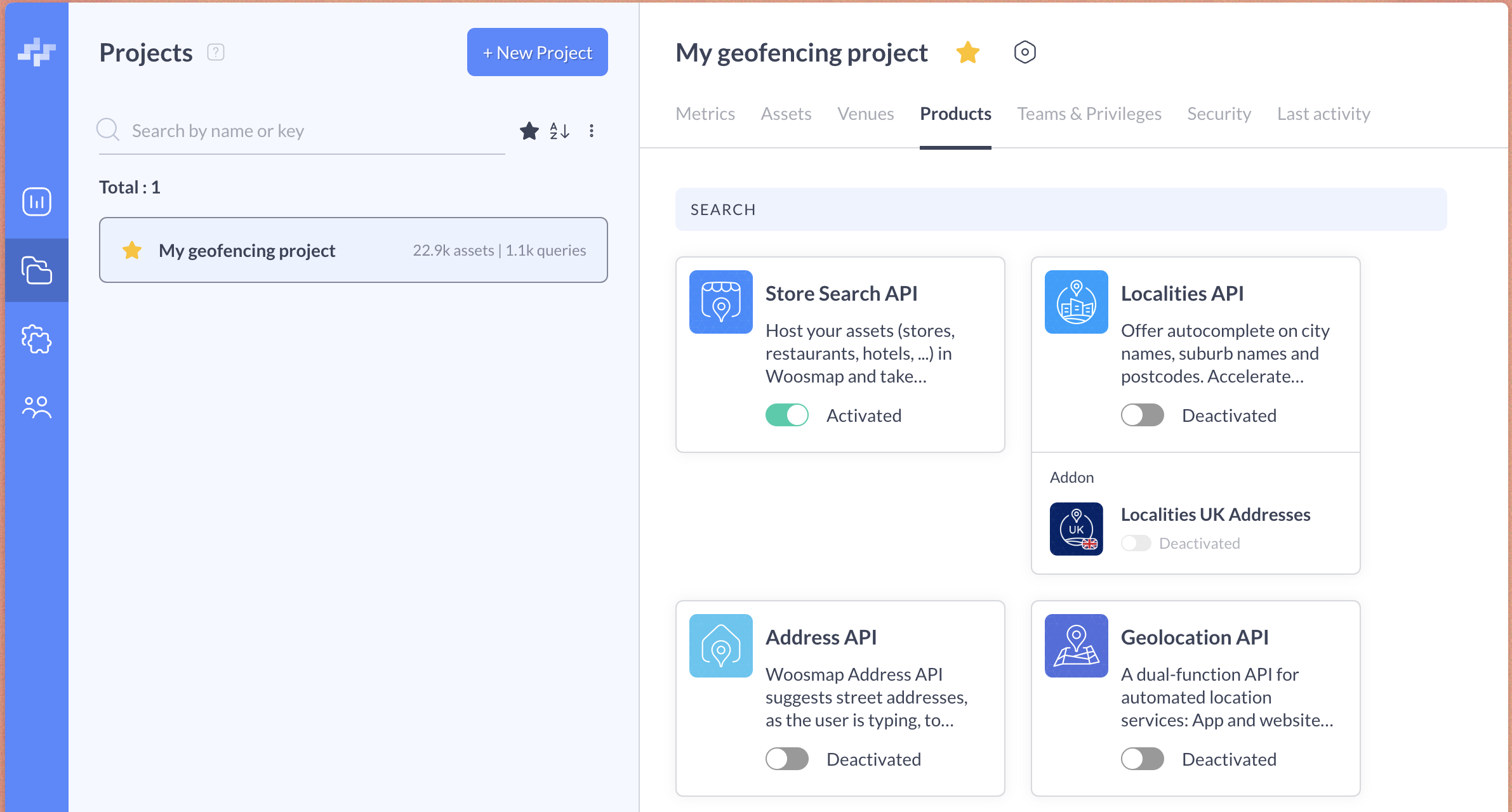This screenshot has width=1512, height=812.
Task: Switch to the Security tab
Action: [x=1219, y=114]
